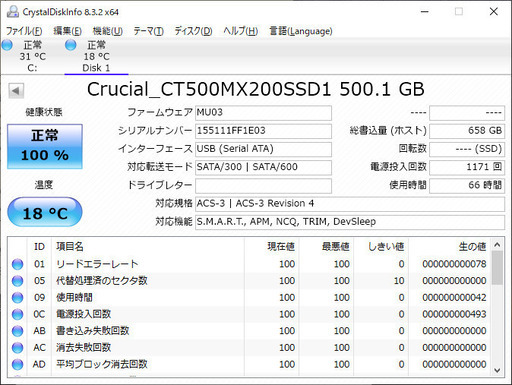Select the 電源投入回数 attribute row 0C
The image size is (512, 385).
click(249, 314)
